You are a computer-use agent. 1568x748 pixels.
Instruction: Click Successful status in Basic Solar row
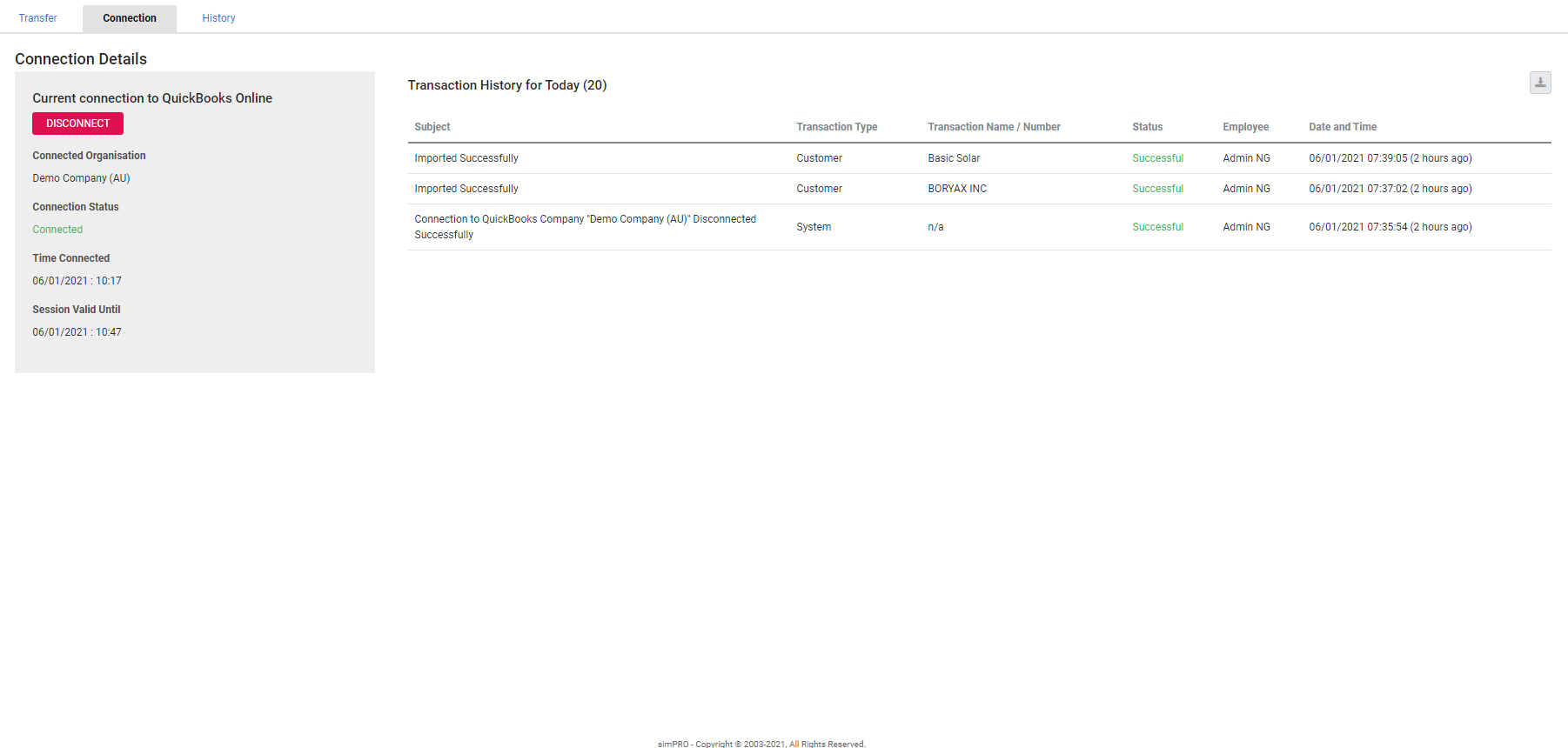(x=1157, y=158)
